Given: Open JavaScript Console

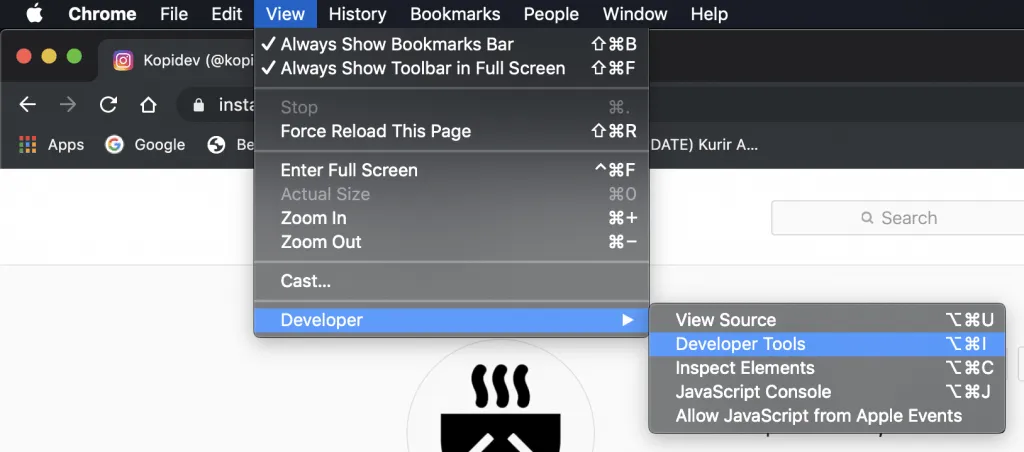Looking at the screenshot, I should [753, 392].
